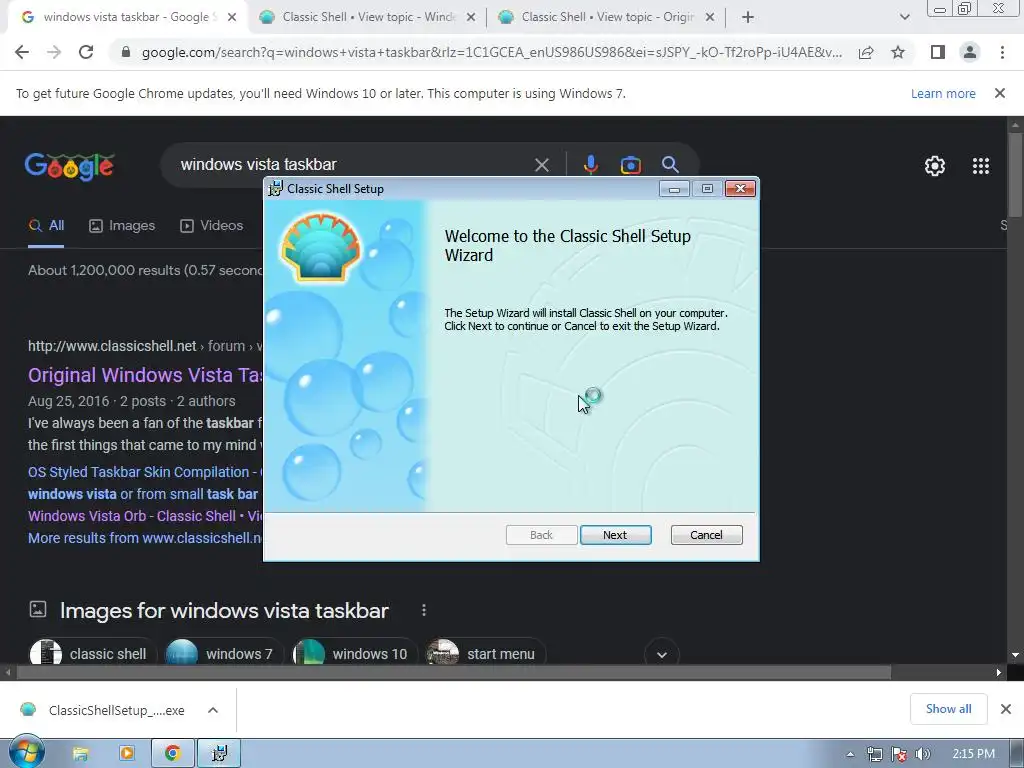
Task: Open options menu beside Images for windows vista taskbar
Action: [424, 610]
